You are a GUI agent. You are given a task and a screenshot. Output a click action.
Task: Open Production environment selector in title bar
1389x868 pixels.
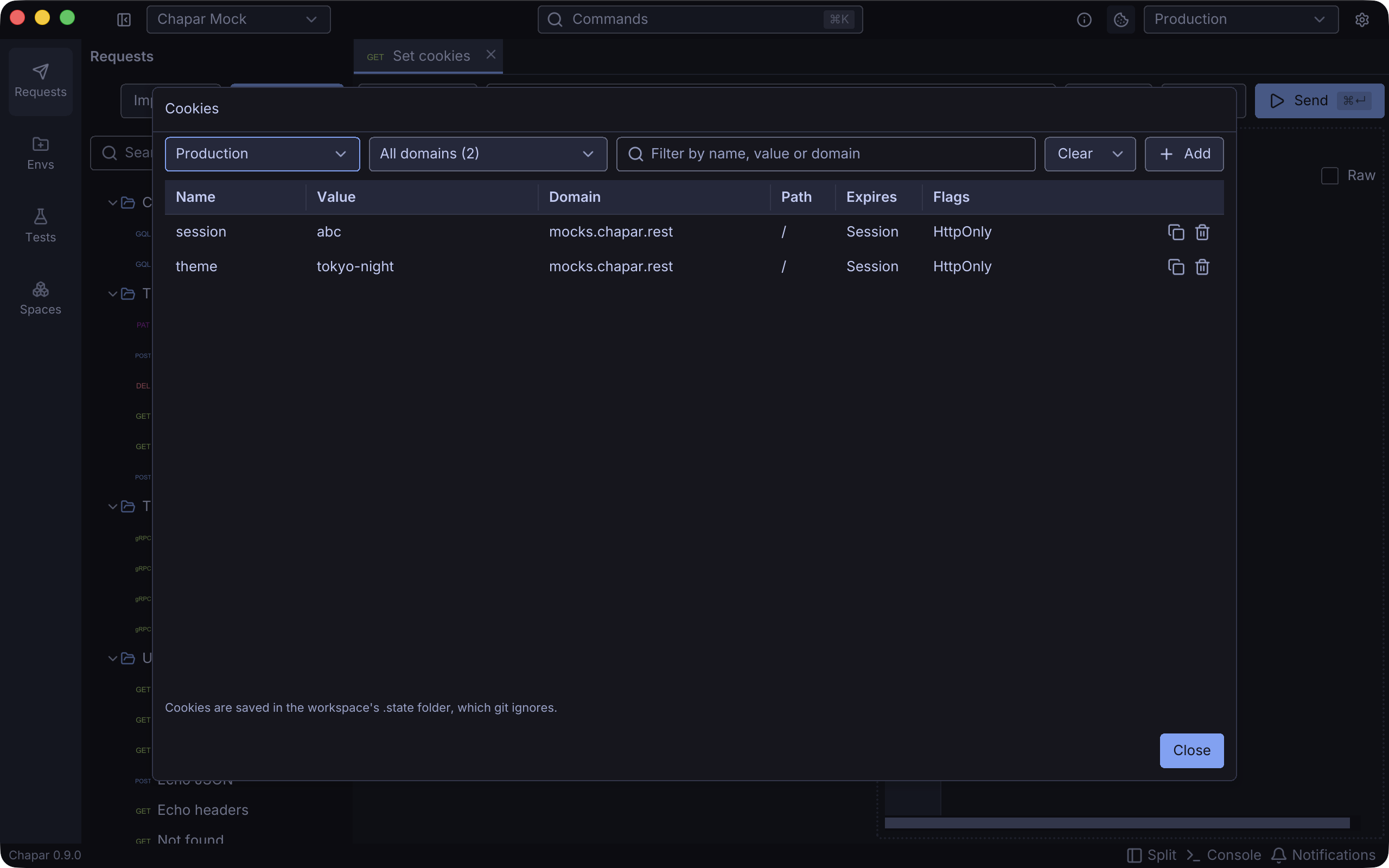(x=1241, y=20)
